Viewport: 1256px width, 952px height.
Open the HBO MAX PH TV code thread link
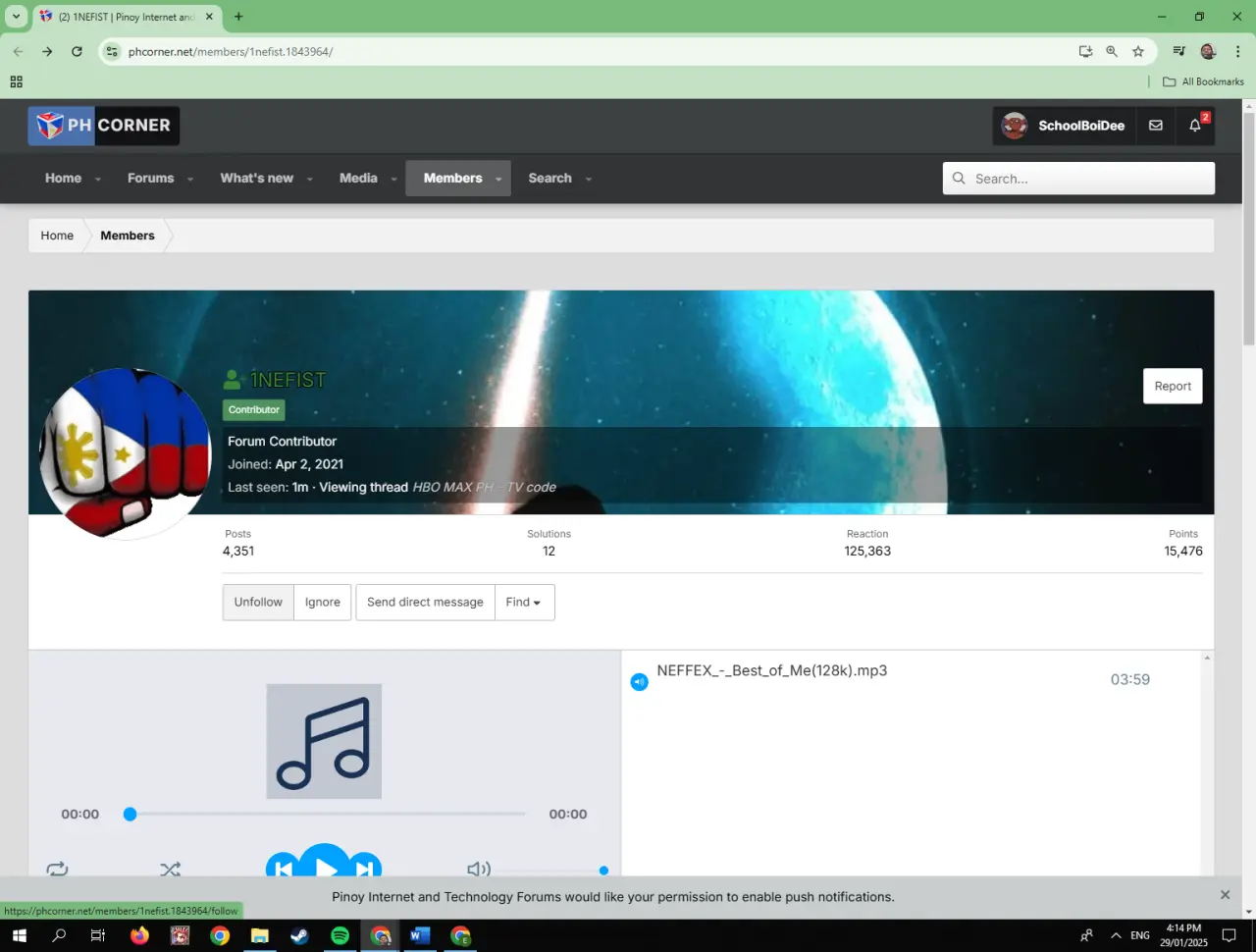[x=485, y=488]
